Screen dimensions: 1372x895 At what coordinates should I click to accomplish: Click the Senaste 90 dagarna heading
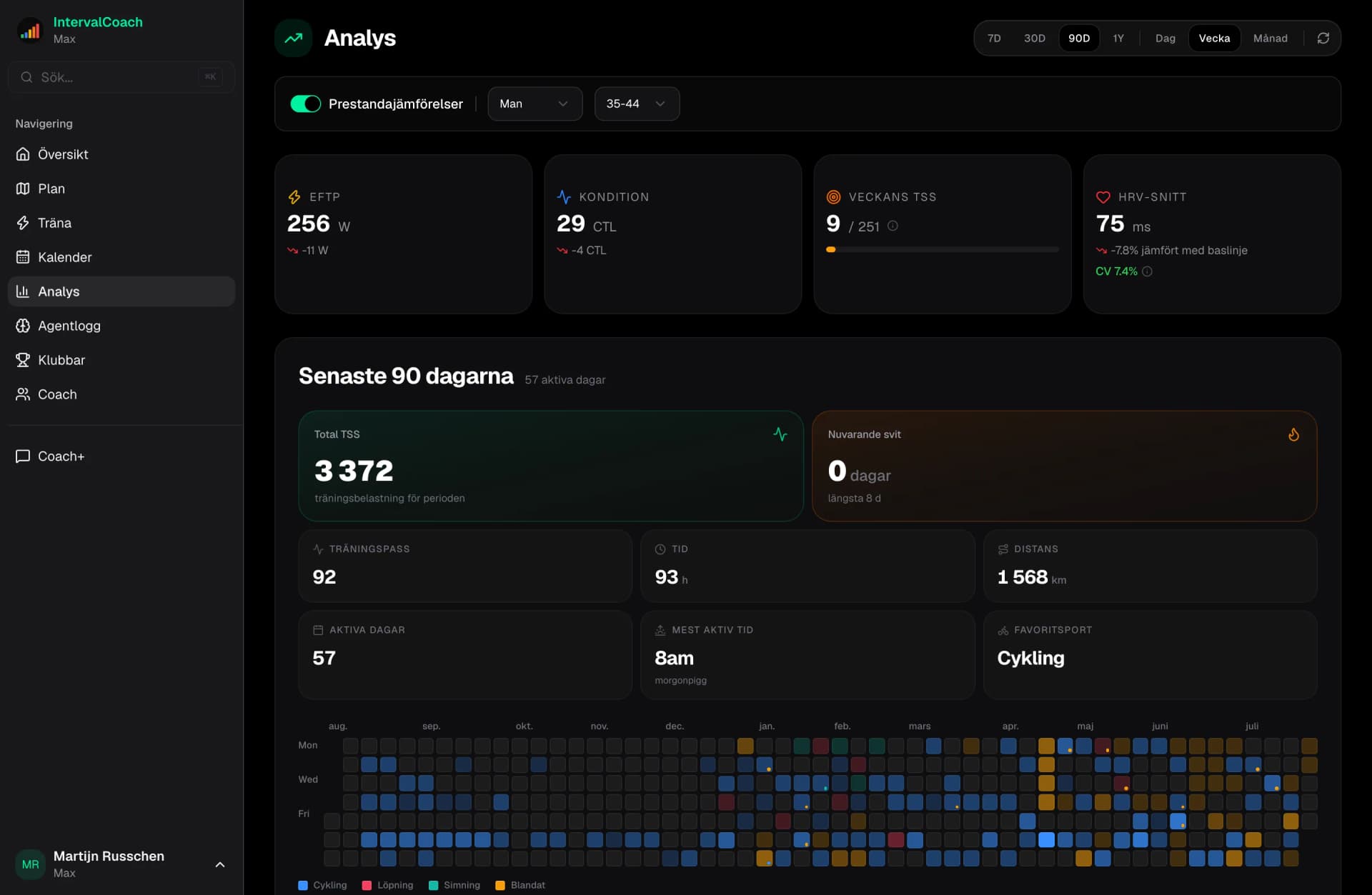(406, 376)
